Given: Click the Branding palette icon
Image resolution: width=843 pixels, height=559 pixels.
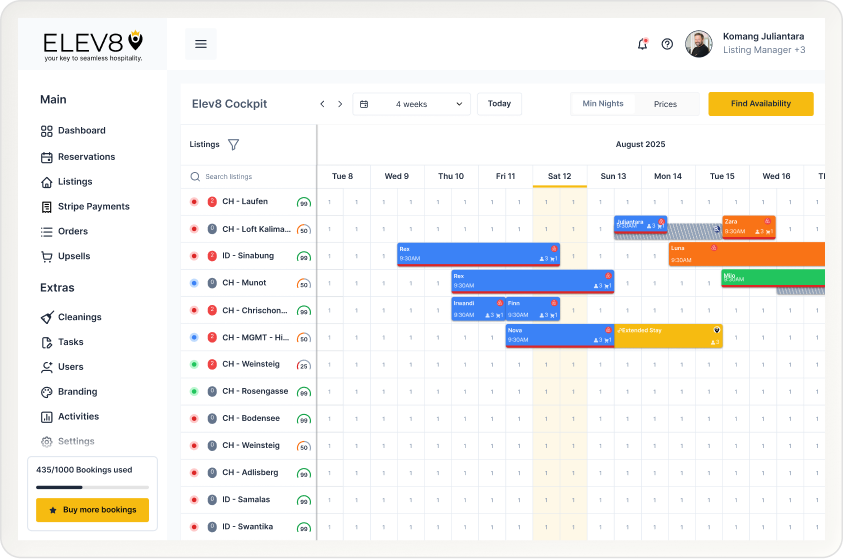Looking at the screenshot, I should [x=47, y=392].
